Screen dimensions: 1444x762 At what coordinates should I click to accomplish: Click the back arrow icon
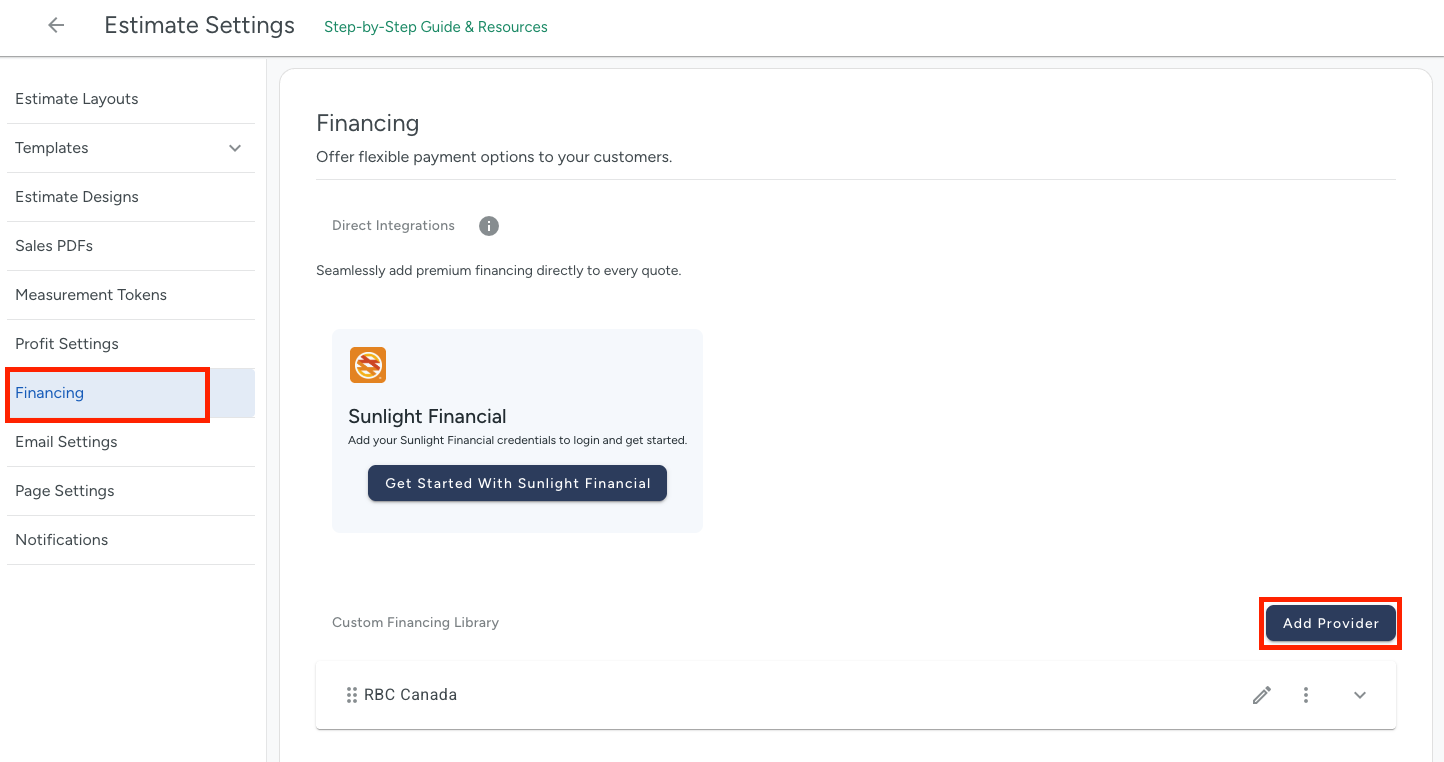[56, 26]
